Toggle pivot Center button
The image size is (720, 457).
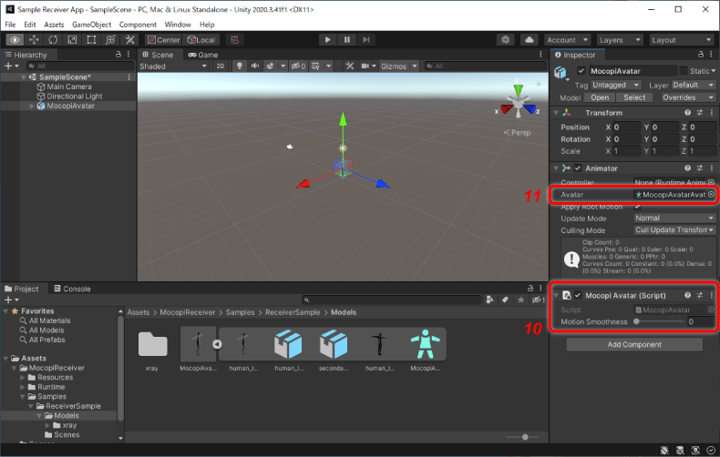click(163, 40)
